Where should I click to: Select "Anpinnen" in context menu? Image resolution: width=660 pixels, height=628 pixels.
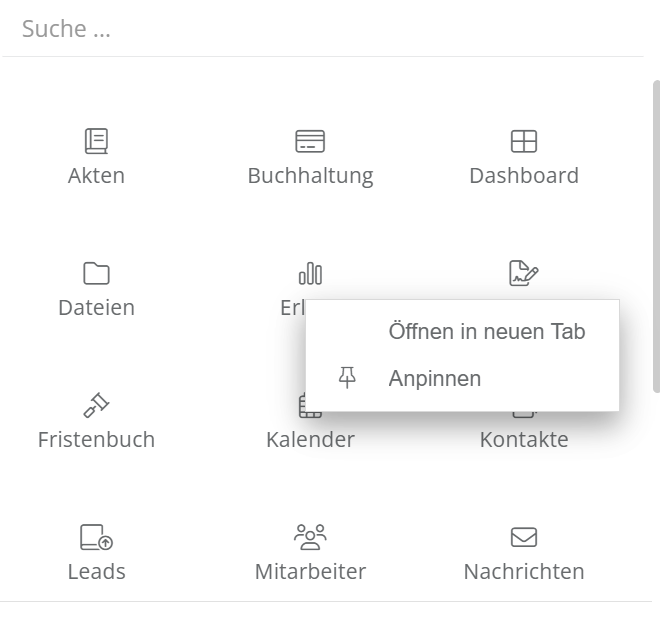[435, 379]
